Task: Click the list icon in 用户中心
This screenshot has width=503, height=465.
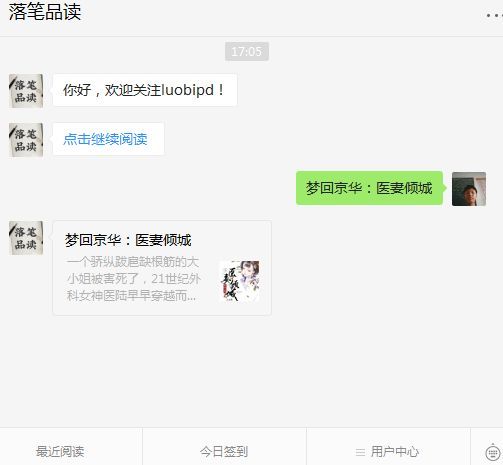Action: click(x=360, y=452)
